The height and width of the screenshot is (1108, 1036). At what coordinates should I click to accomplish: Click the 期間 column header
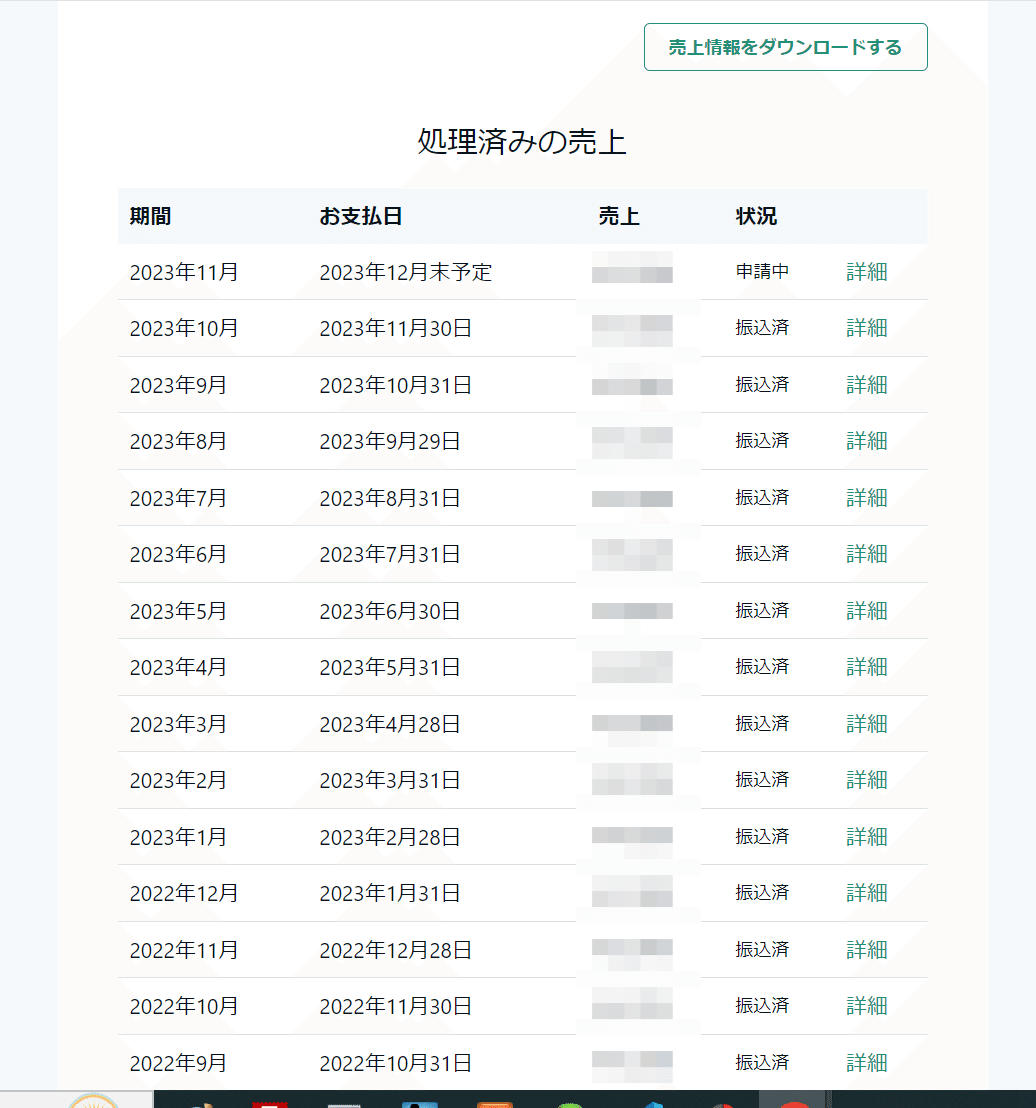pyautogui.click(x=150, y=216)
